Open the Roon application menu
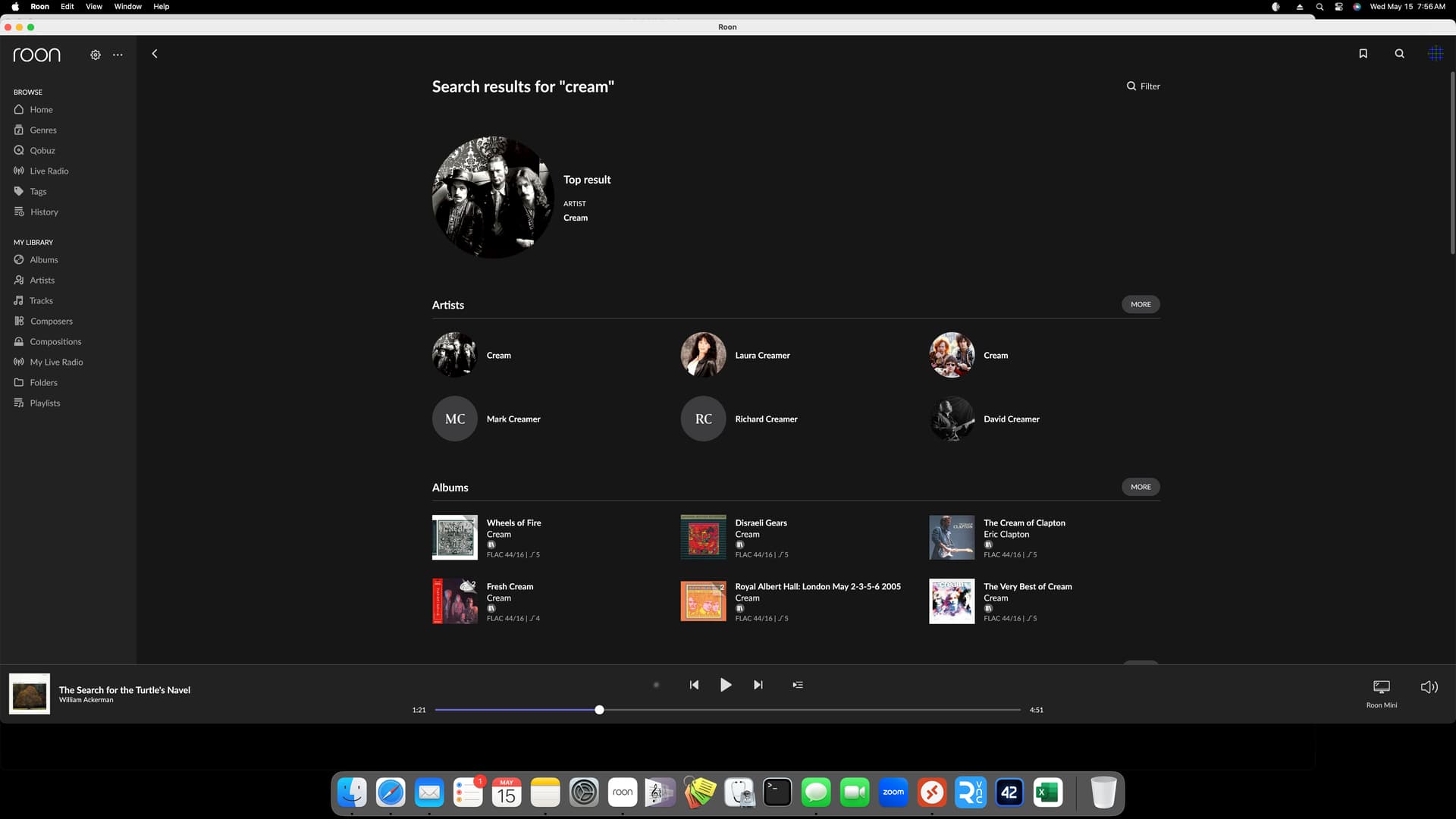 (x=39, y=7)
